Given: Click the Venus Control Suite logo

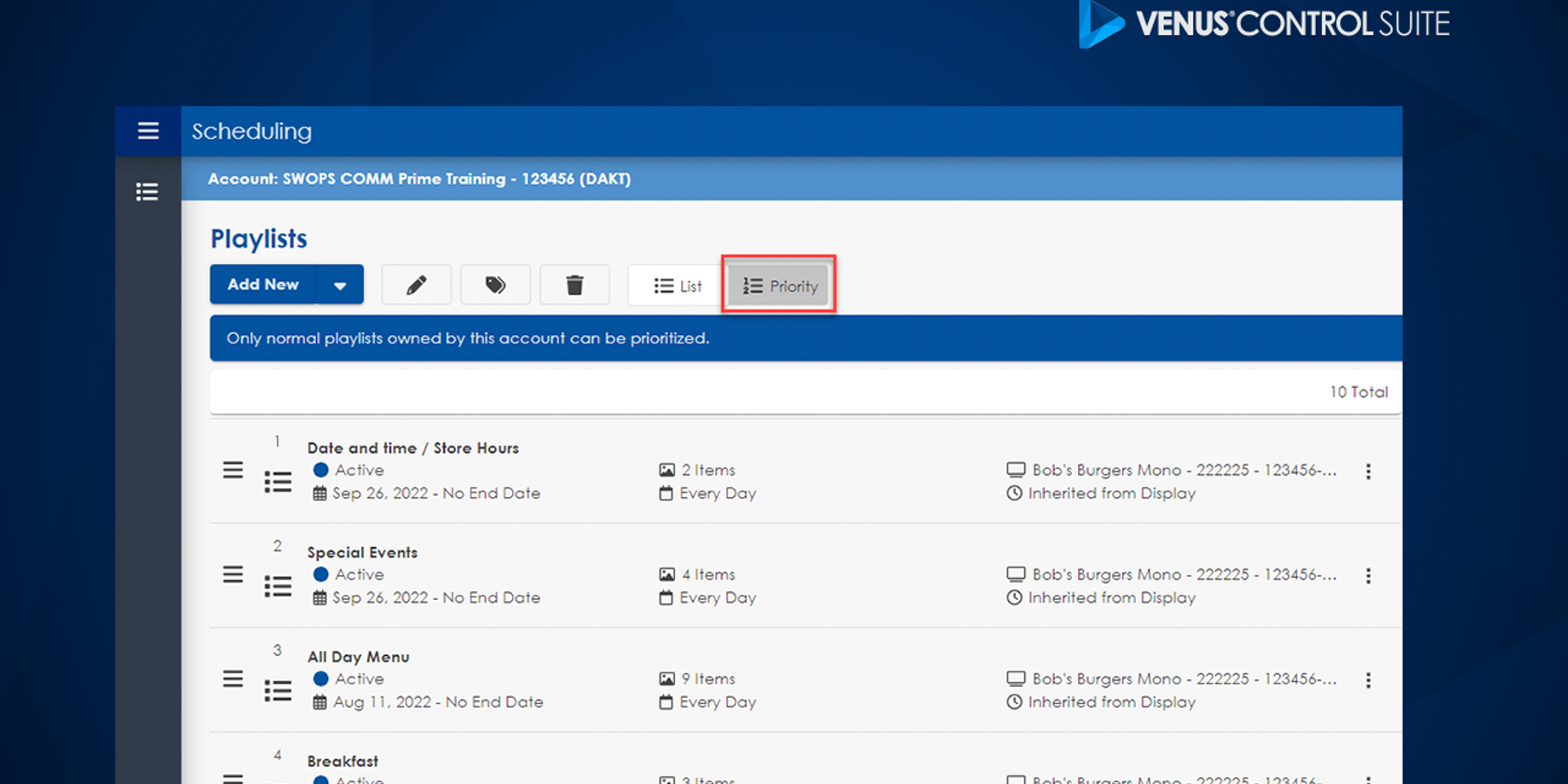Looking at the screenshot, I should click(1265, 24).
